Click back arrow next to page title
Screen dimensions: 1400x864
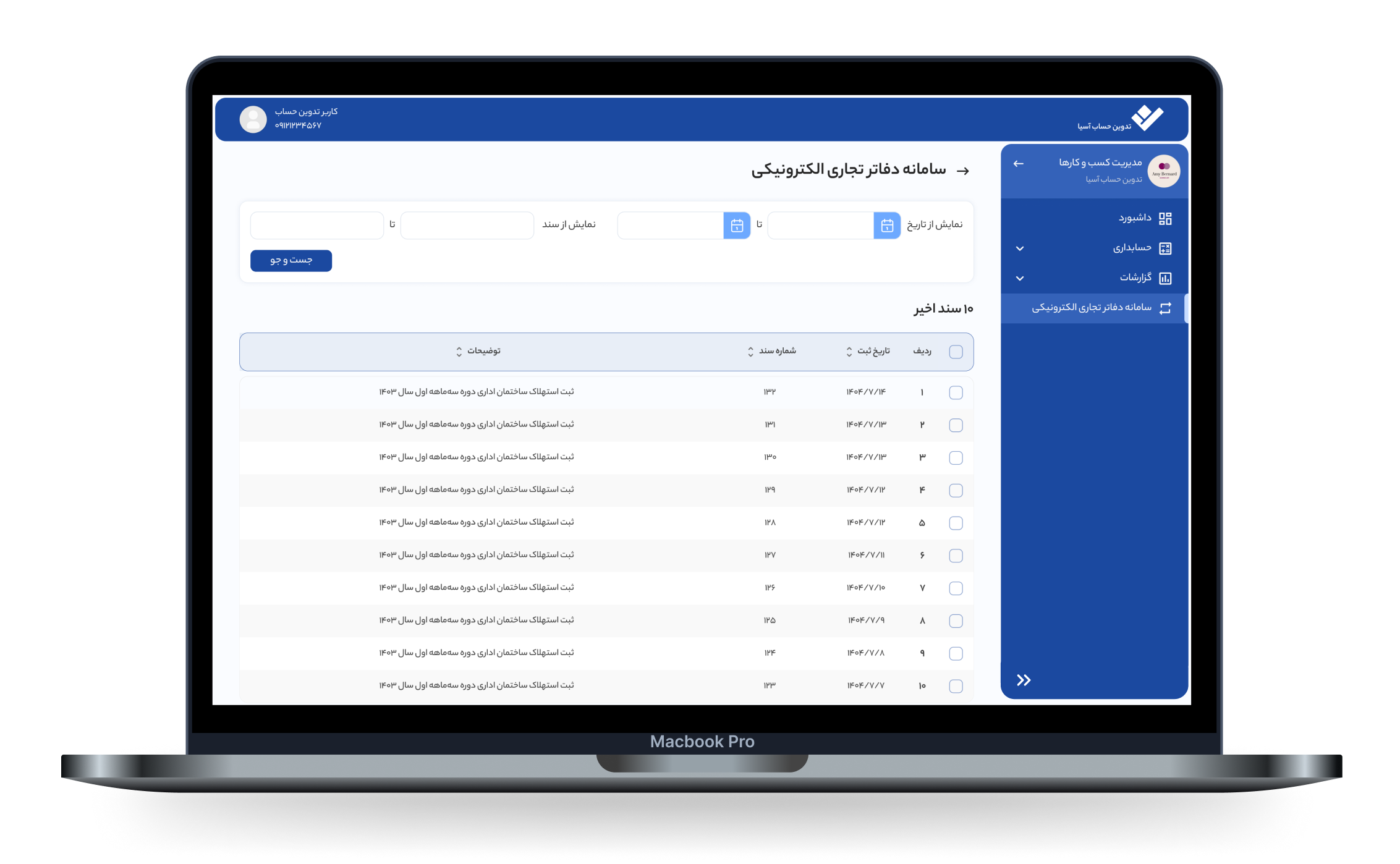(962, 171)
